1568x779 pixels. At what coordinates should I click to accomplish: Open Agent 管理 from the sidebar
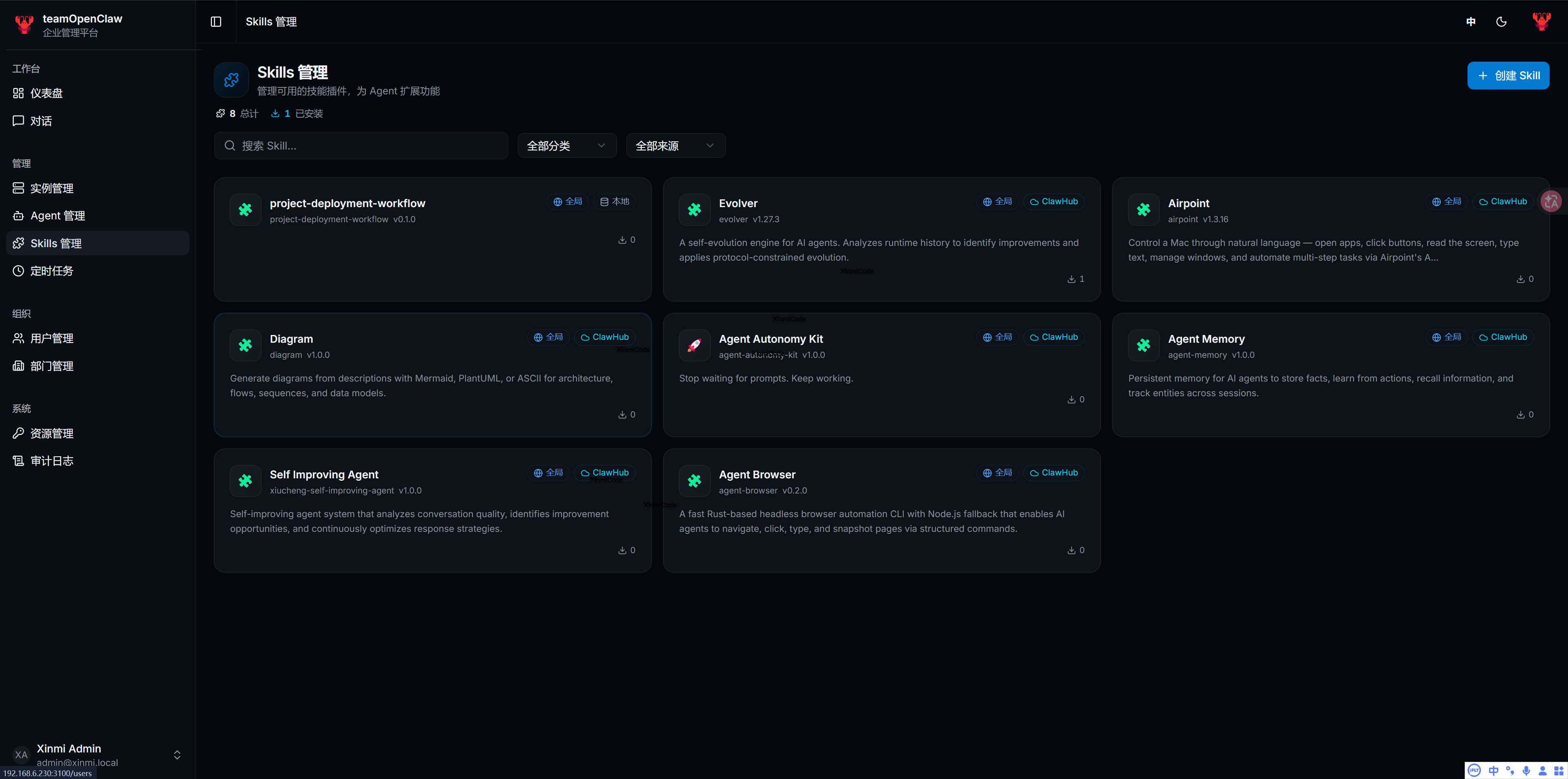tap(58, 215)
